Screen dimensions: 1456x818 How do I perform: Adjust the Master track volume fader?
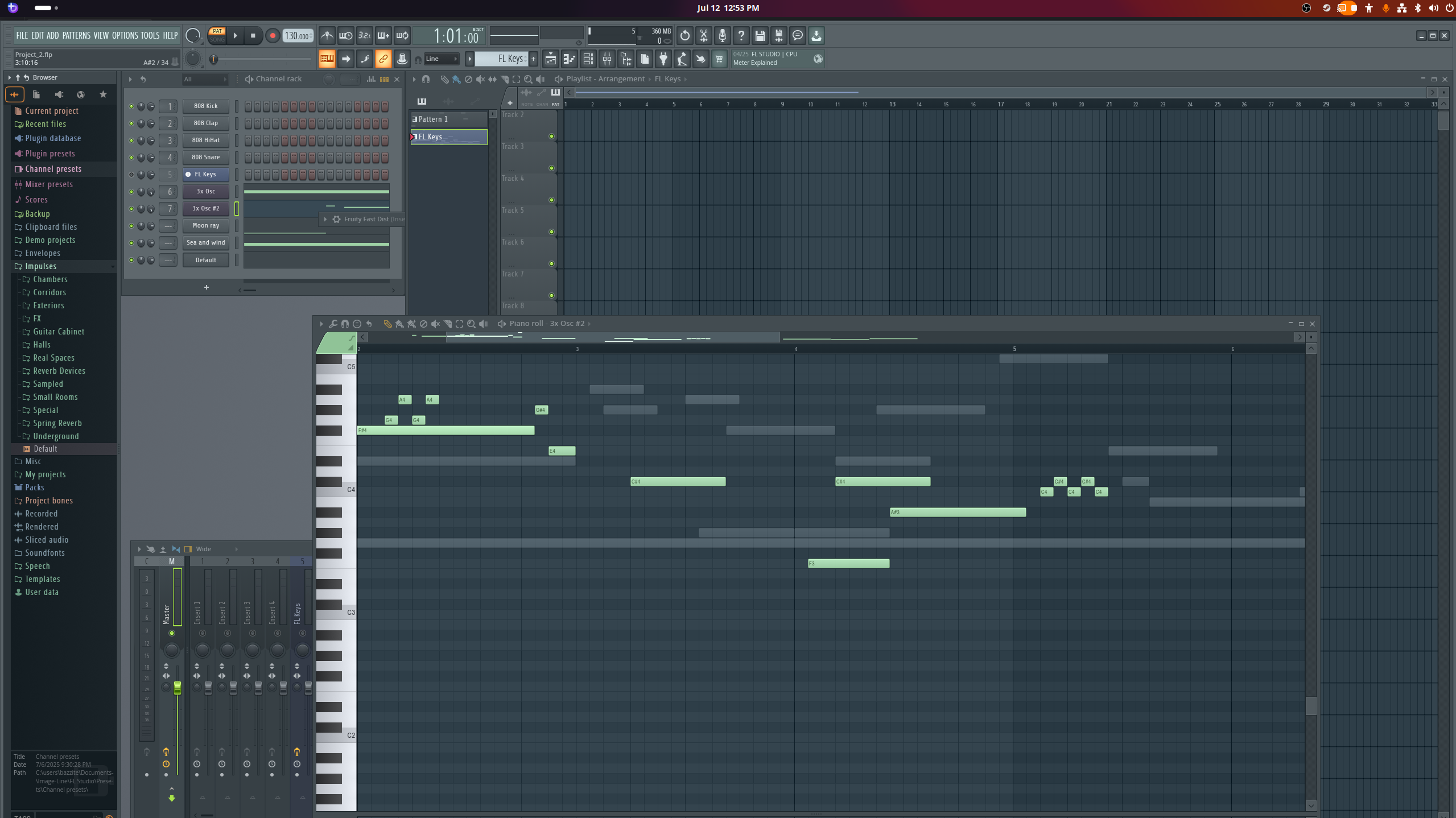tap(178, 688)
